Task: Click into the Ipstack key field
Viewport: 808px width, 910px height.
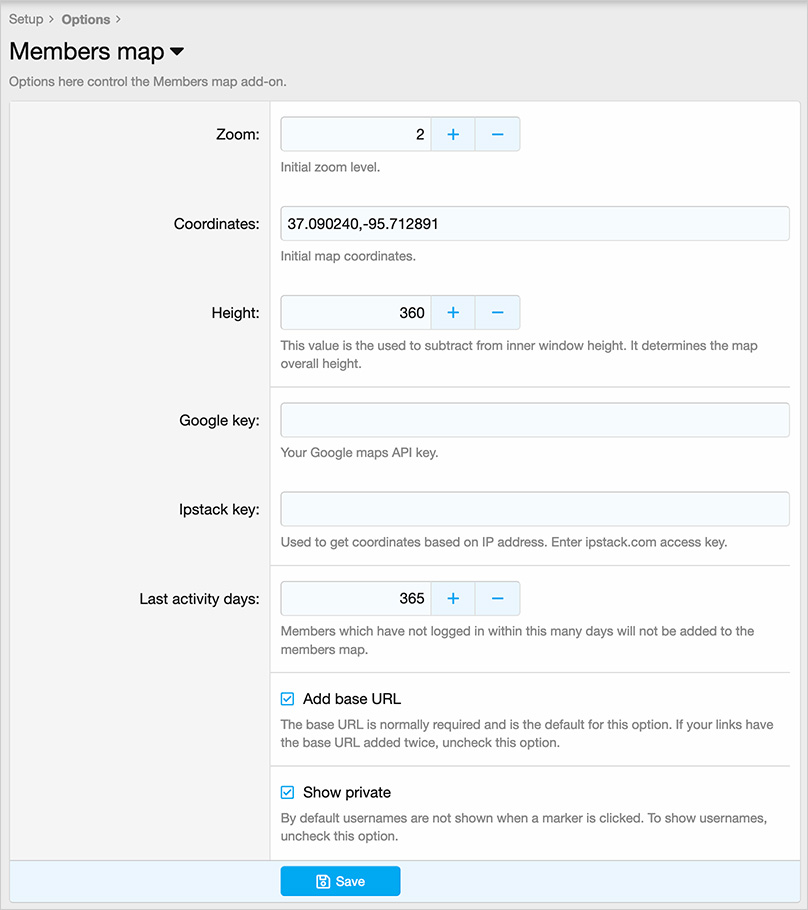Action: click(x=535, y=509)
